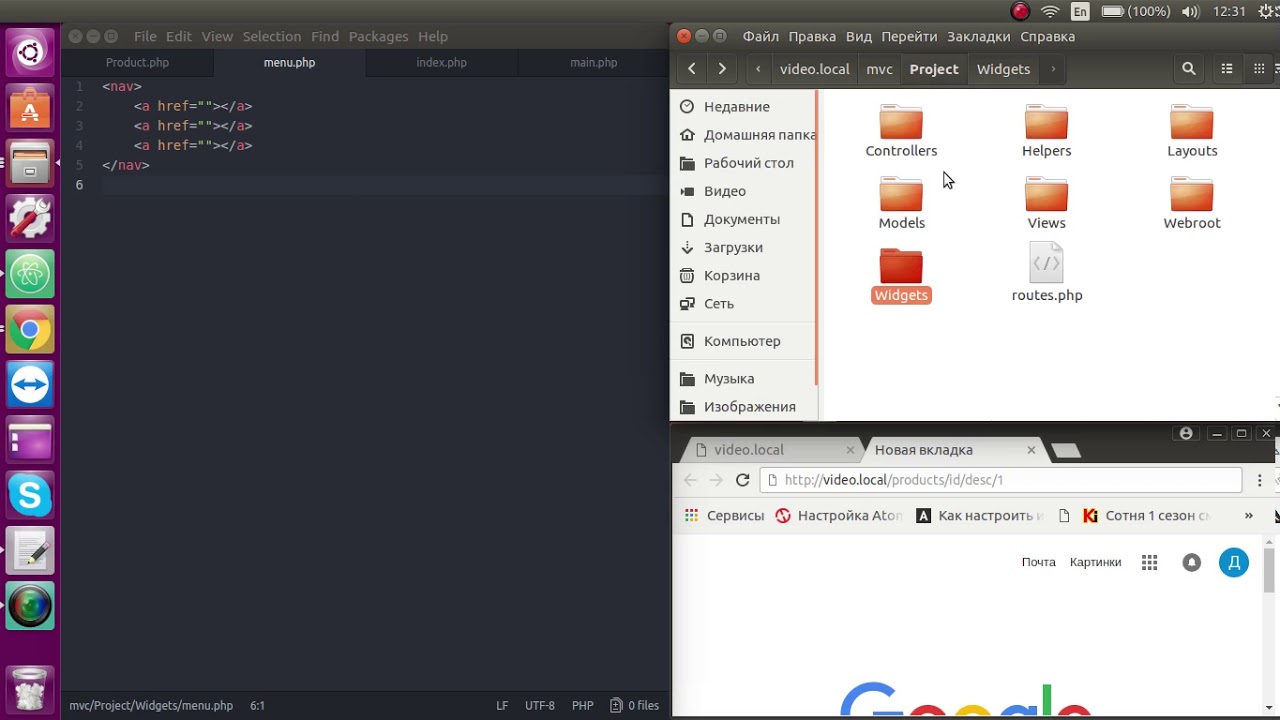This screenshot has width=1280, height=720.
Task: Open Trash in launcher
Action: click(x=30, y=688)
